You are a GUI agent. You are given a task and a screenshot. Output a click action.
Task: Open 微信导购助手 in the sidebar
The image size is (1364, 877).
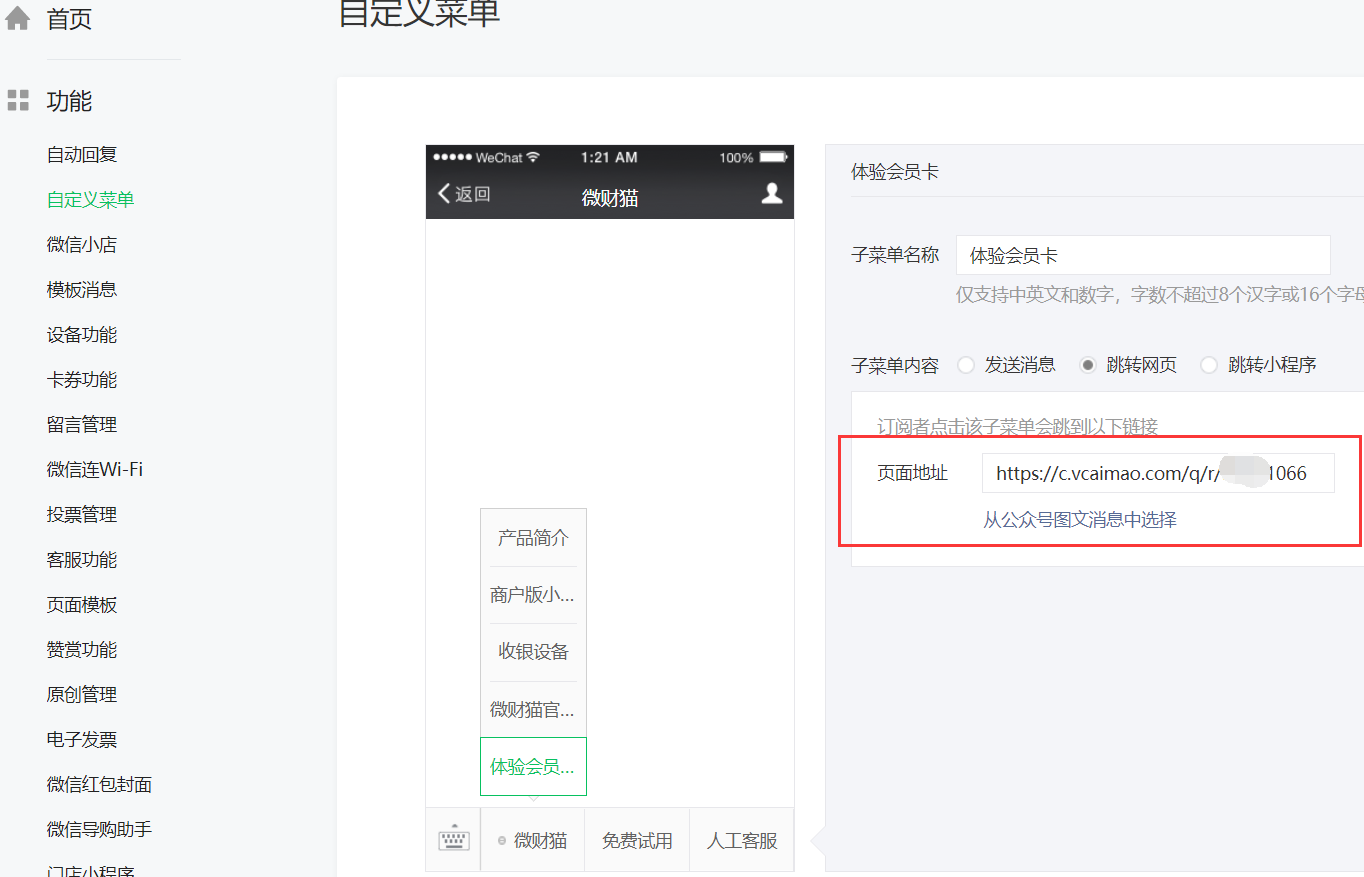[99, 830]
